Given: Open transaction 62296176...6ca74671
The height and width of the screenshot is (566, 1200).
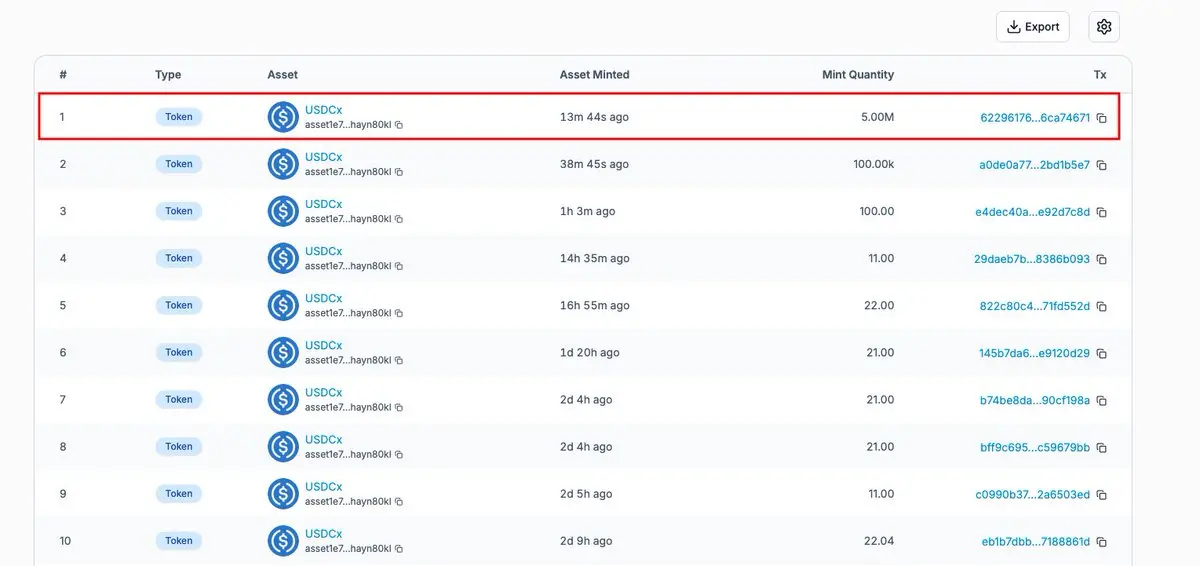Looking at the screenshot, I should 1035,118.
